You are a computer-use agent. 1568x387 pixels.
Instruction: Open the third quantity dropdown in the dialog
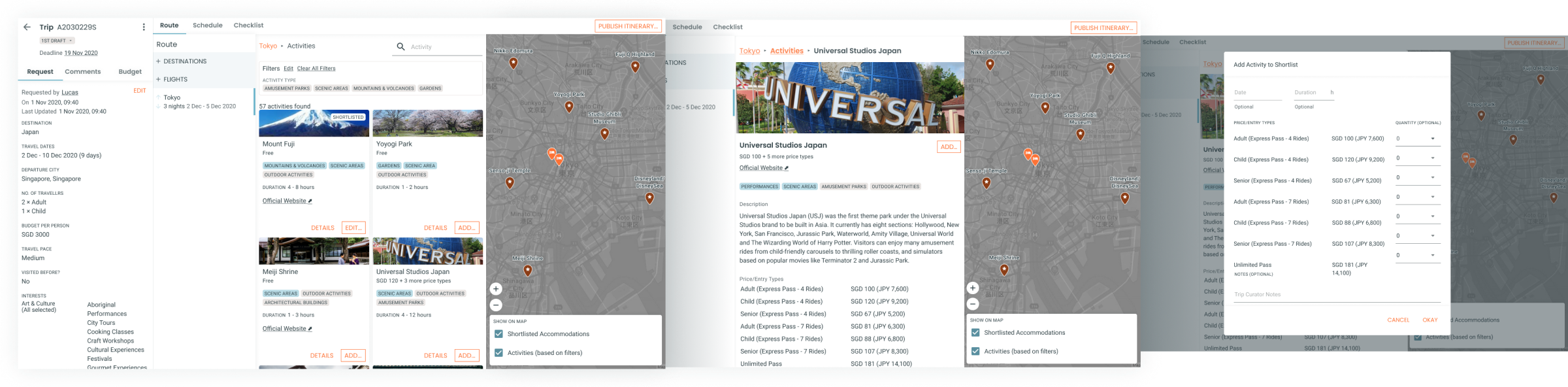[x=1418, y=178]
